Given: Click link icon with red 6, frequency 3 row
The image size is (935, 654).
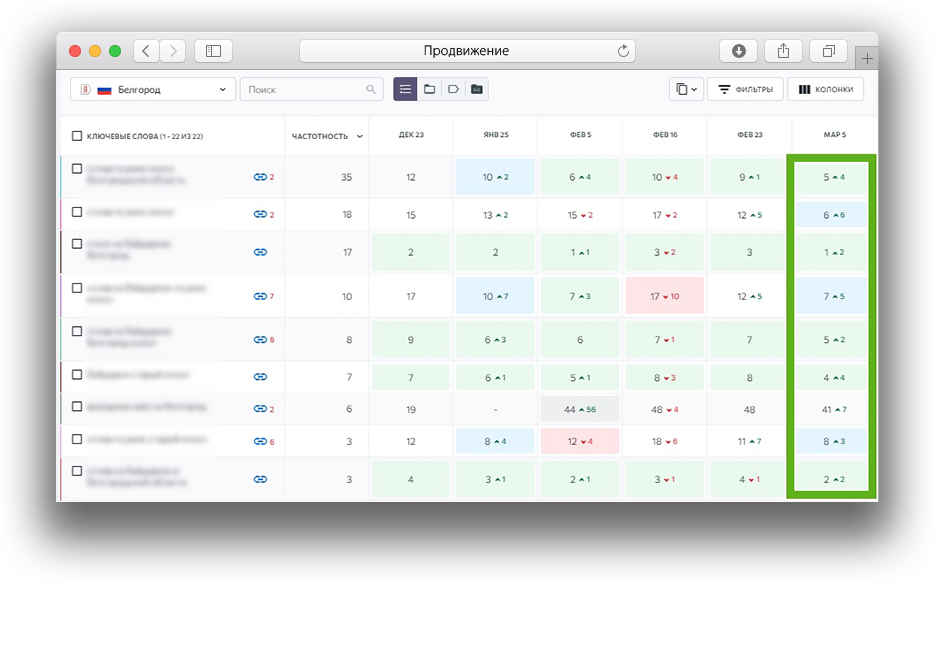Looking at the screenshot, I should click(260, 442).
